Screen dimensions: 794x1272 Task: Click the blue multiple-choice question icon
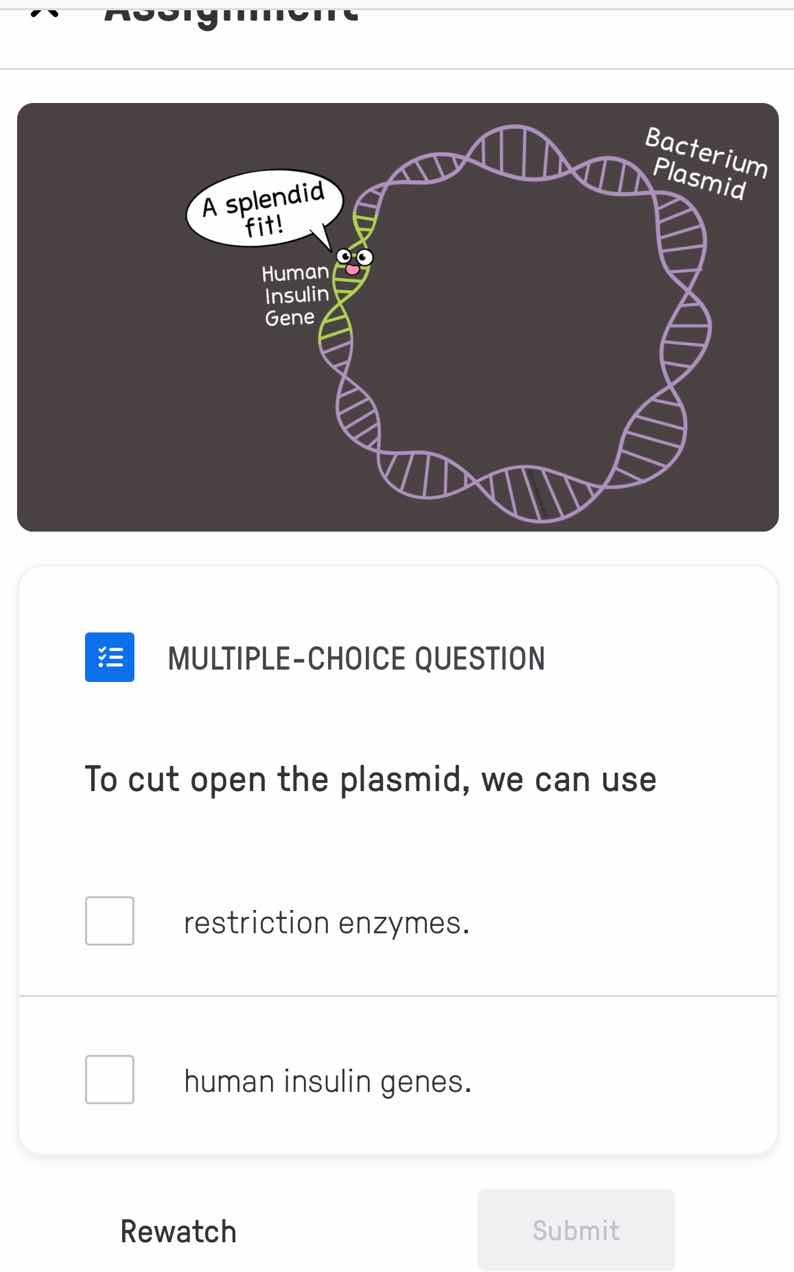point(109,657)
